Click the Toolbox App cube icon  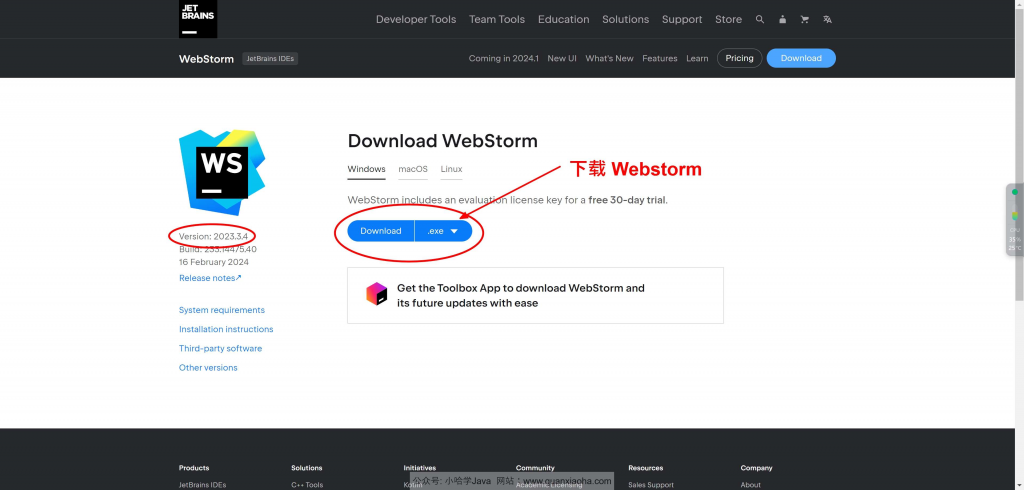pos(377,294)
